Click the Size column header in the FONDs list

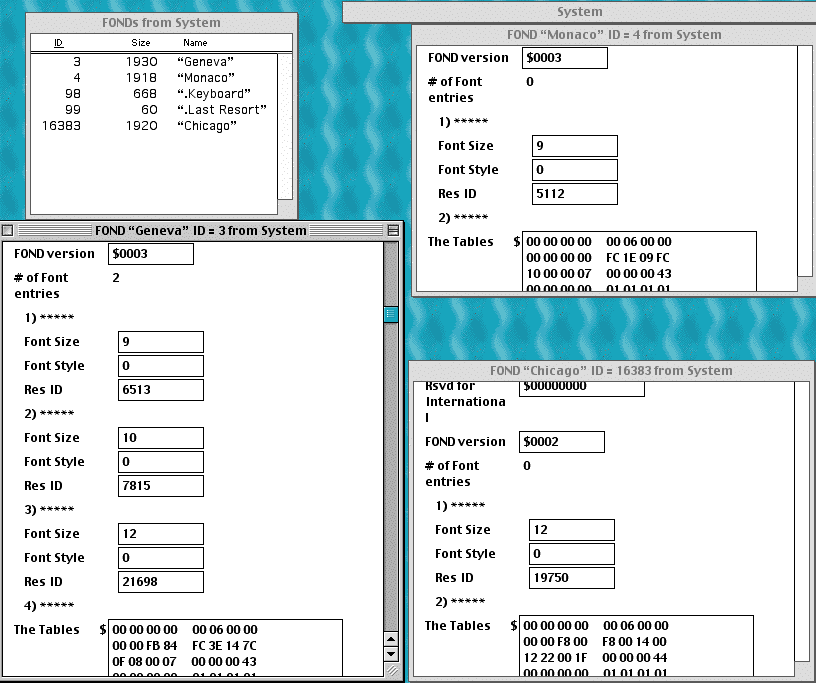tap(141, 43)
